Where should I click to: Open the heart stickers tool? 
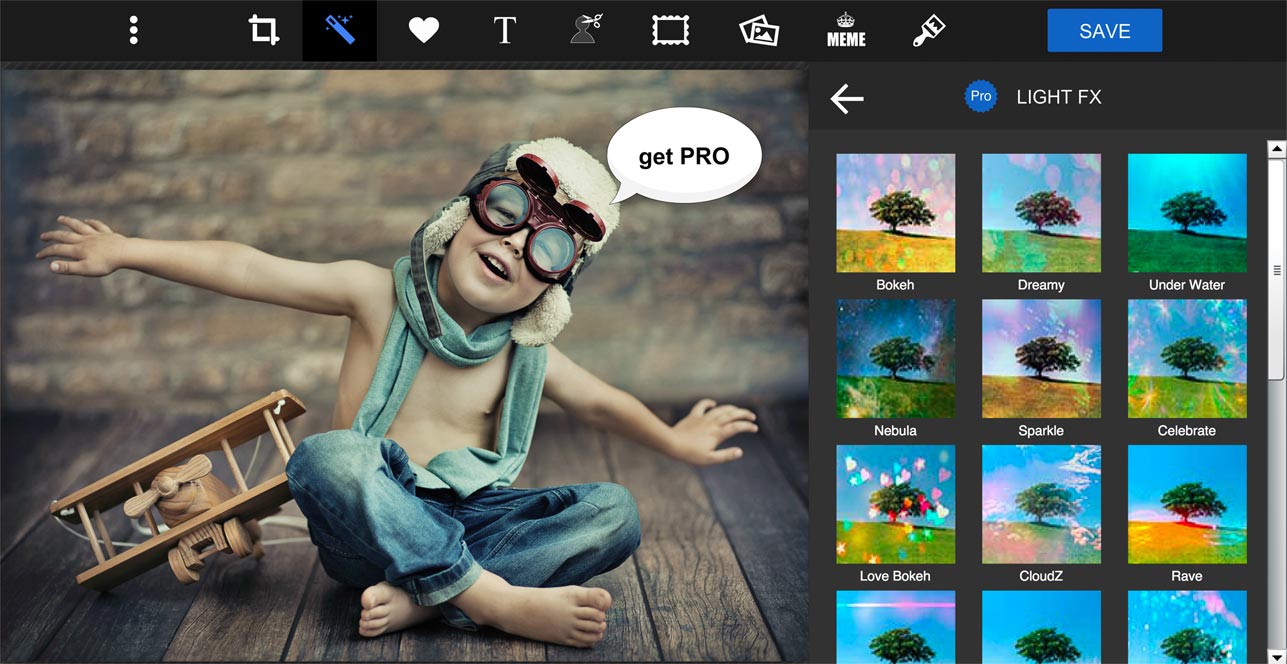click(x=424, y=31)
